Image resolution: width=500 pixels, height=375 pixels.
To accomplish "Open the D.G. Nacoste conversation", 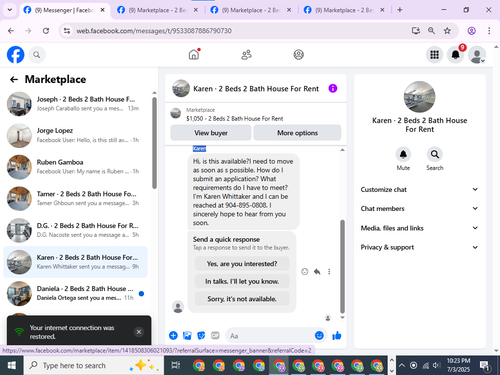I will [75, 230].
